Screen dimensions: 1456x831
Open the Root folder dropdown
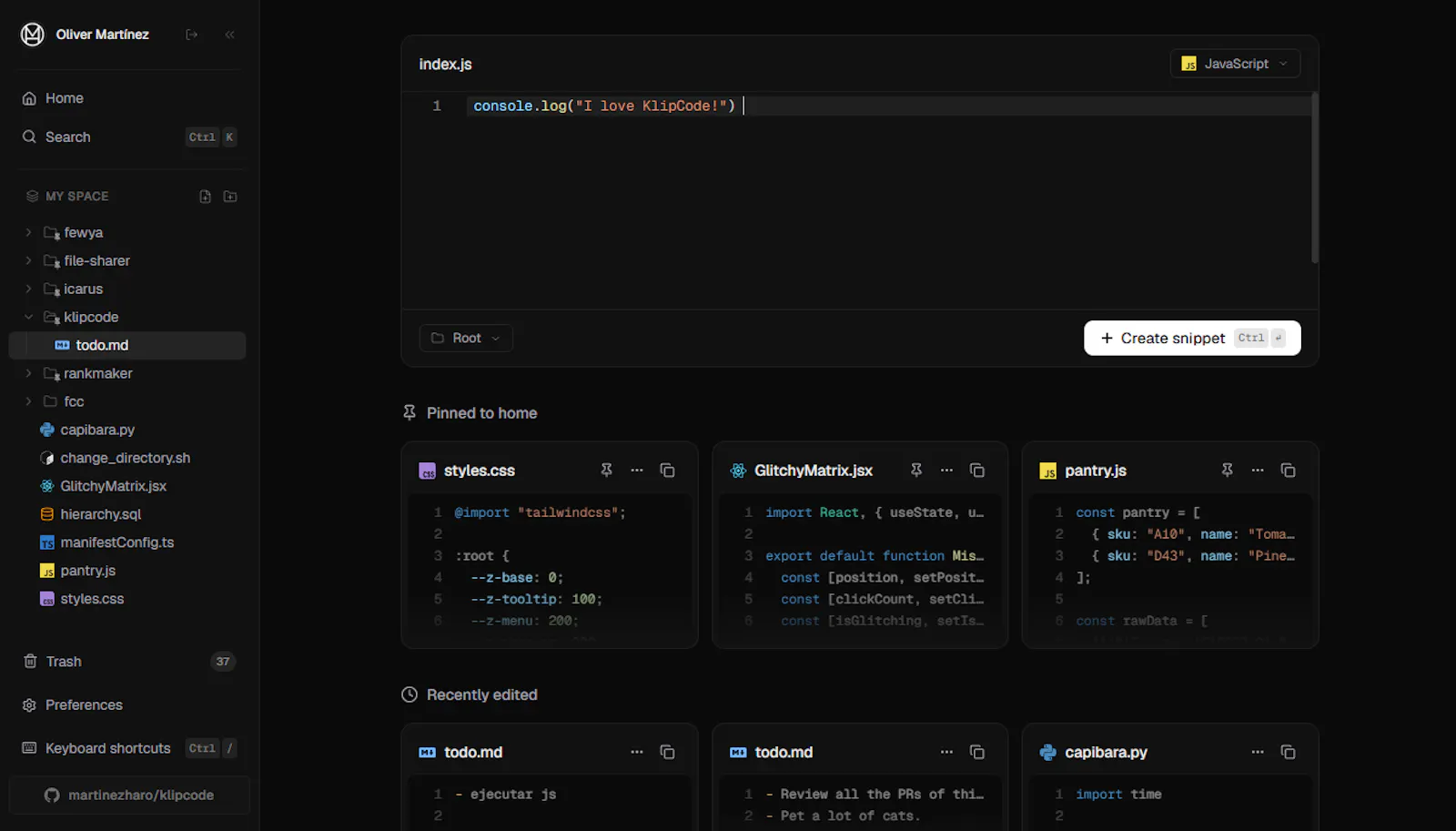pos(466,338)
